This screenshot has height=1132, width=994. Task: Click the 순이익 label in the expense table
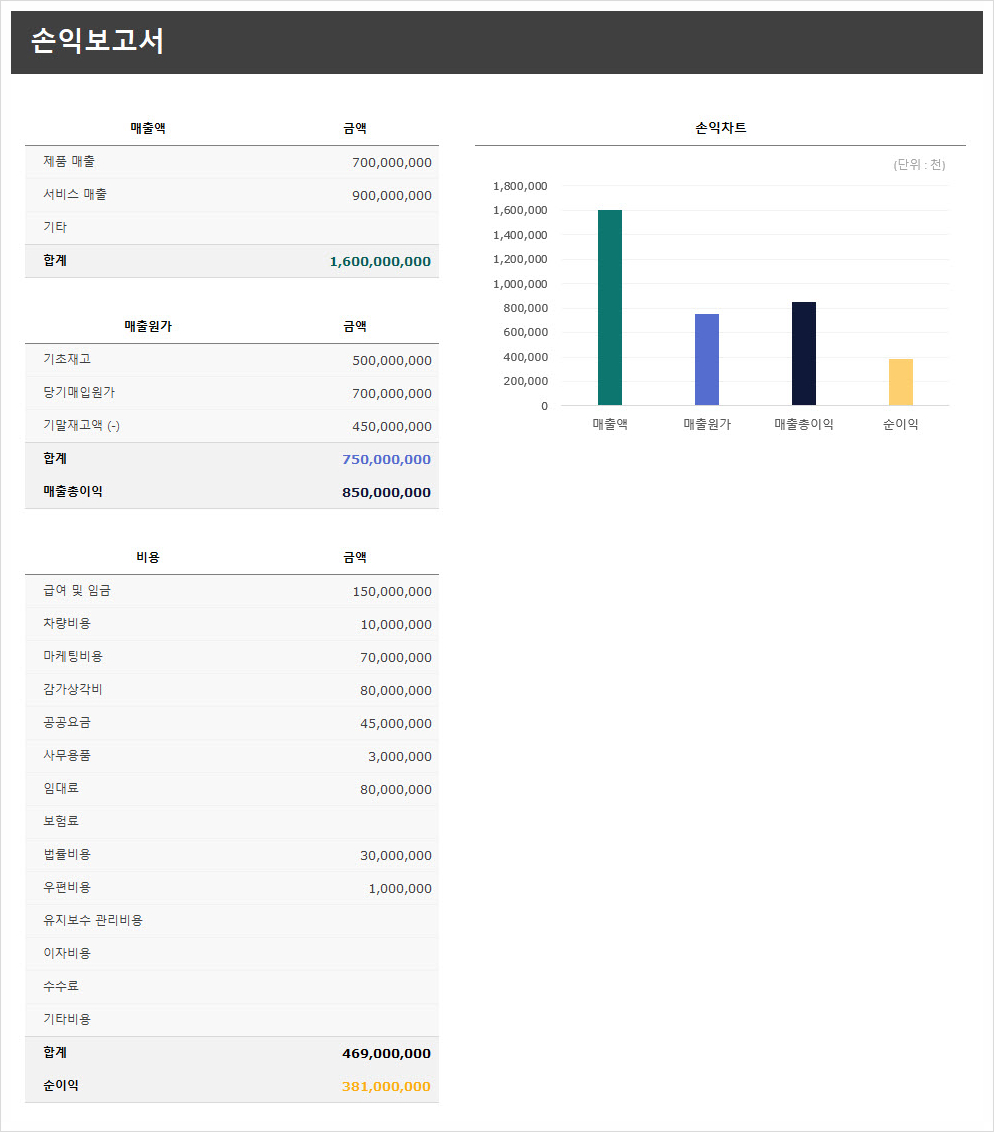[61, 1085]
